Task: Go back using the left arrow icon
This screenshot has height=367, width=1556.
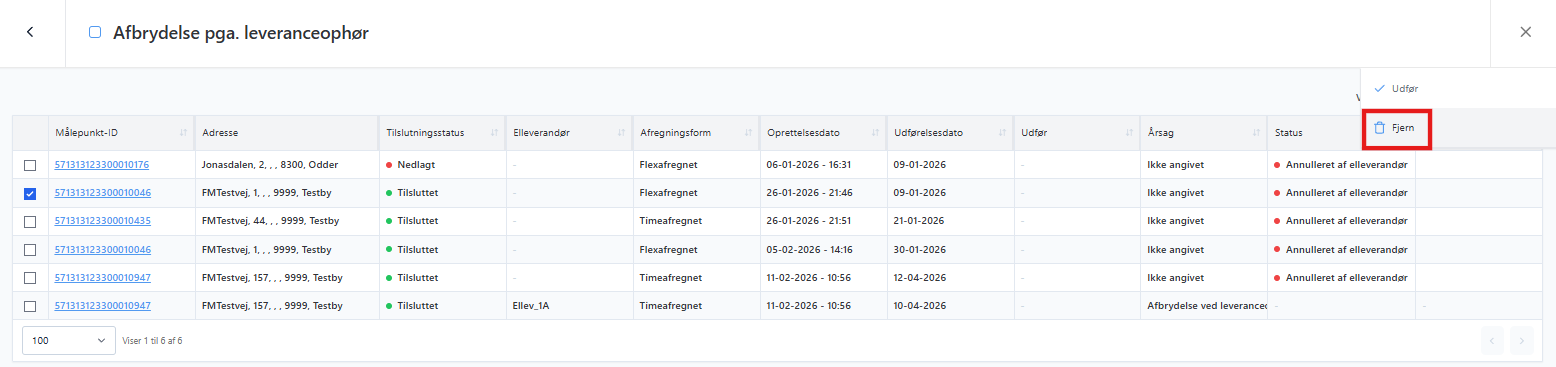Action: (x=30, y=32)
